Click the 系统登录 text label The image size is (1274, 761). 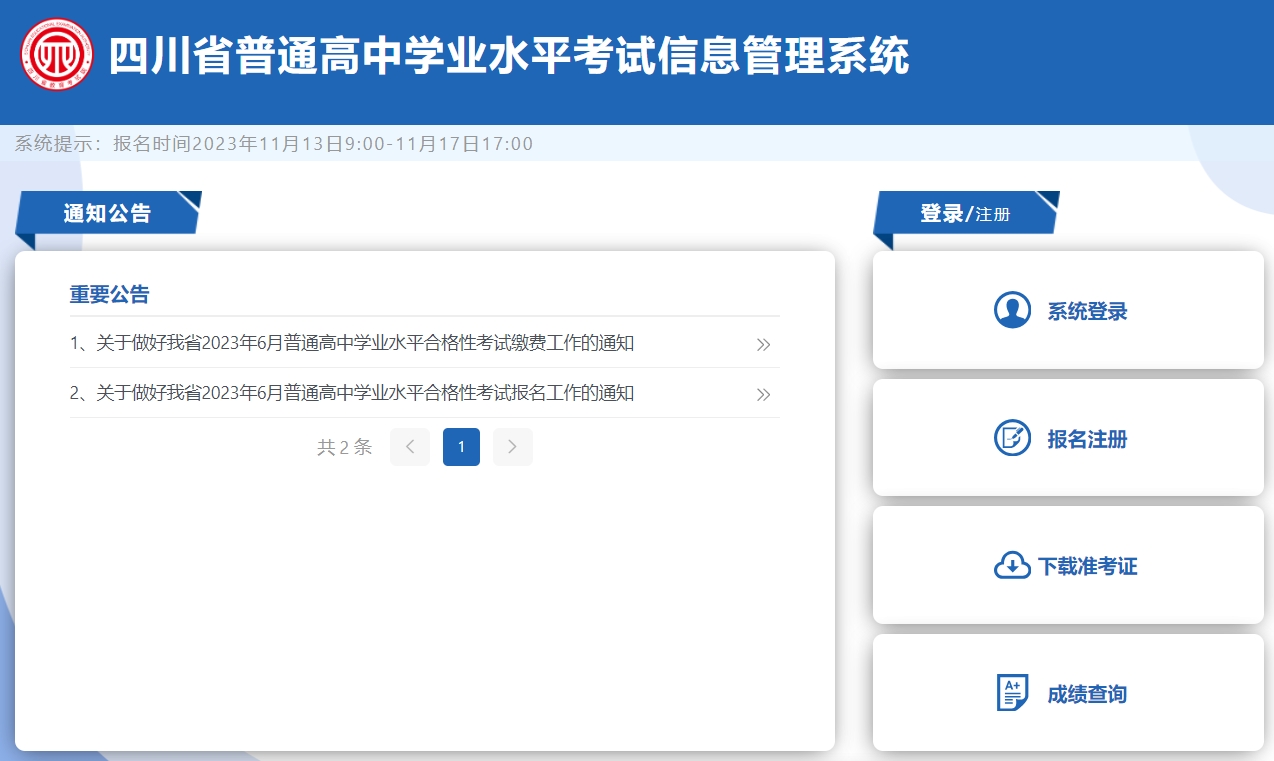coord(1087,311)
